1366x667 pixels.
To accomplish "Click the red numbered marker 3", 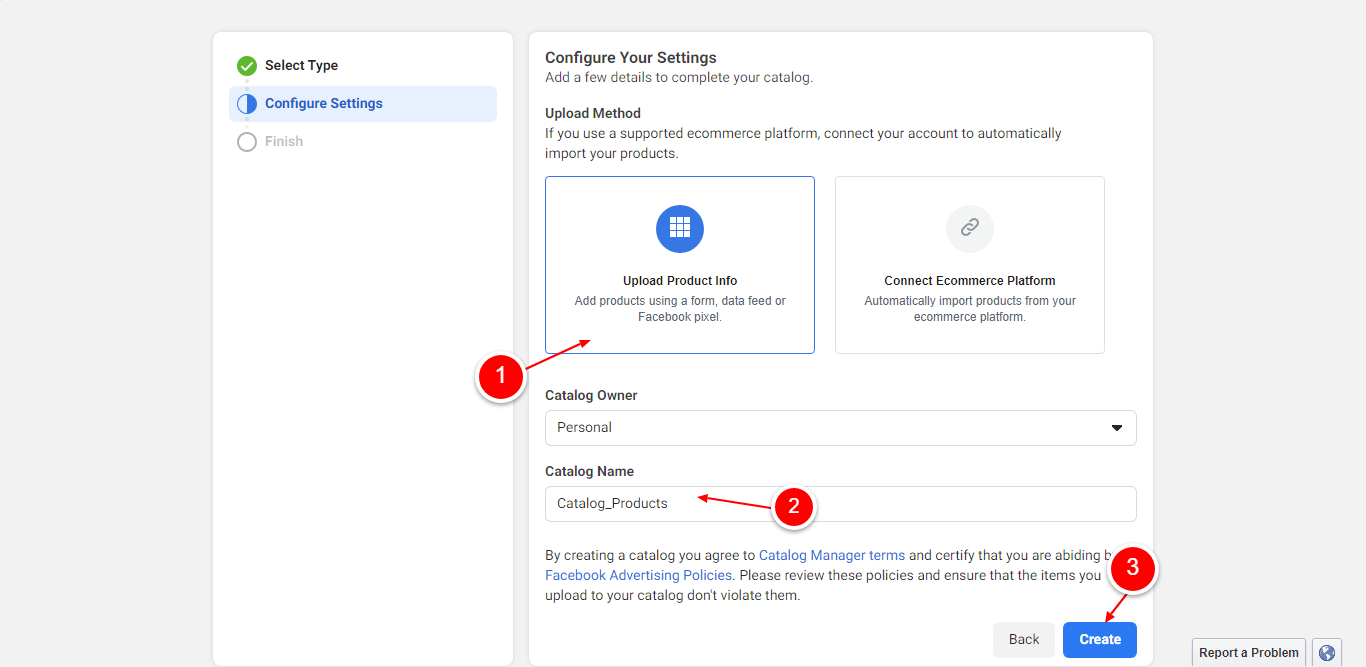I will click(1132, 568).
